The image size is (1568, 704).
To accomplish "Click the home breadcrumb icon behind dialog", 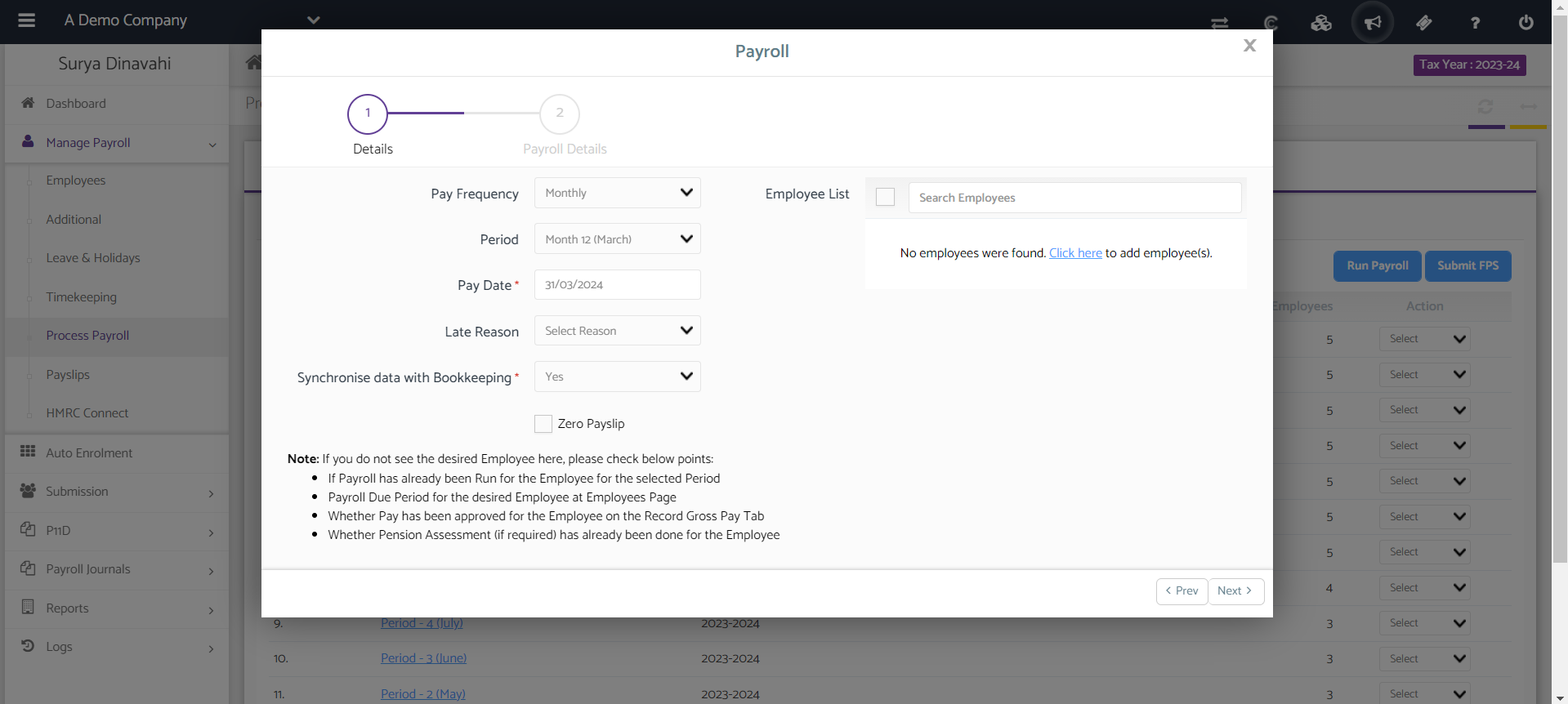I will tap(253, 62).
